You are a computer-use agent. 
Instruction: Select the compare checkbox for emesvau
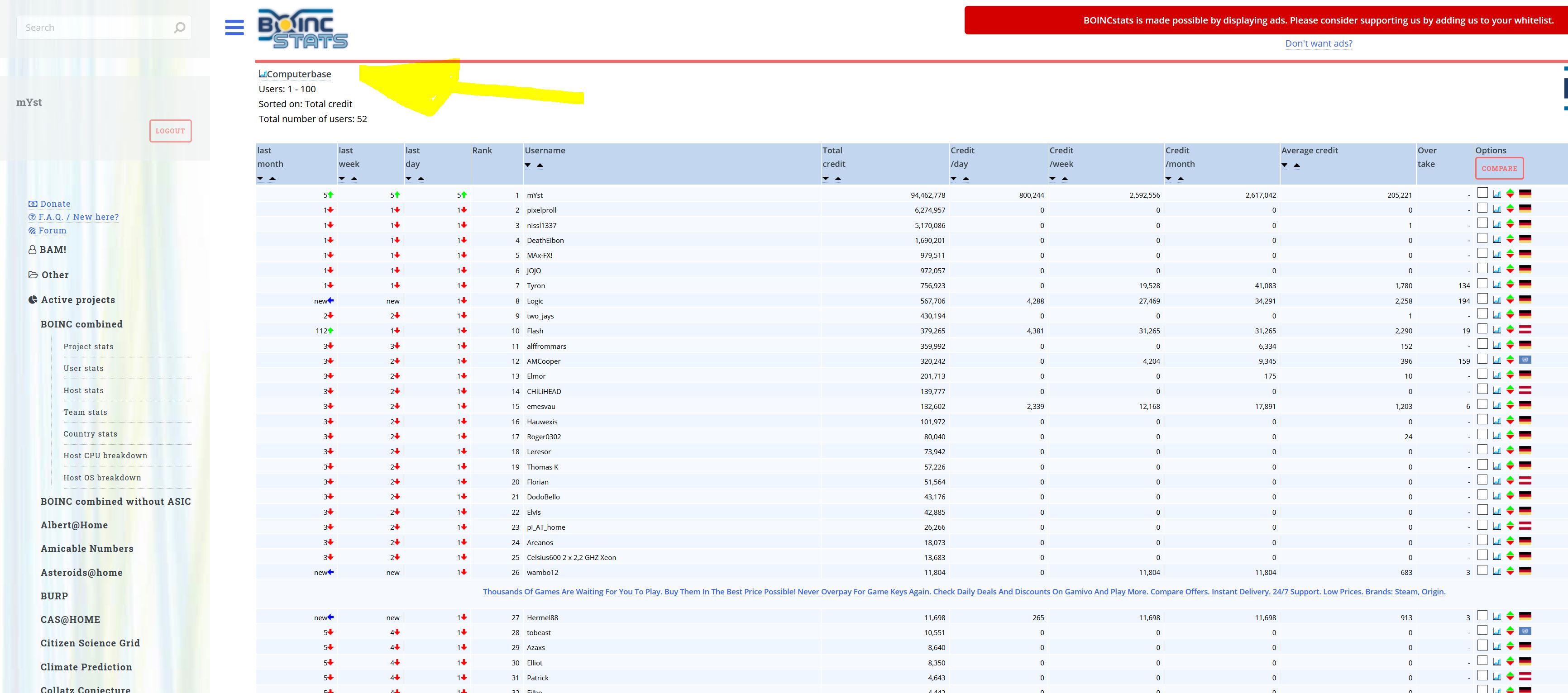[1482, 404]
